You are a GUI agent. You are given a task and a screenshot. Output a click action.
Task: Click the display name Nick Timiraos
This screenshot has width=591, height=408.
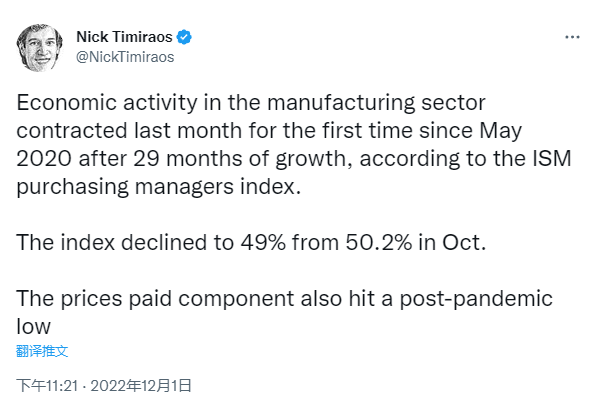(124, 37)
